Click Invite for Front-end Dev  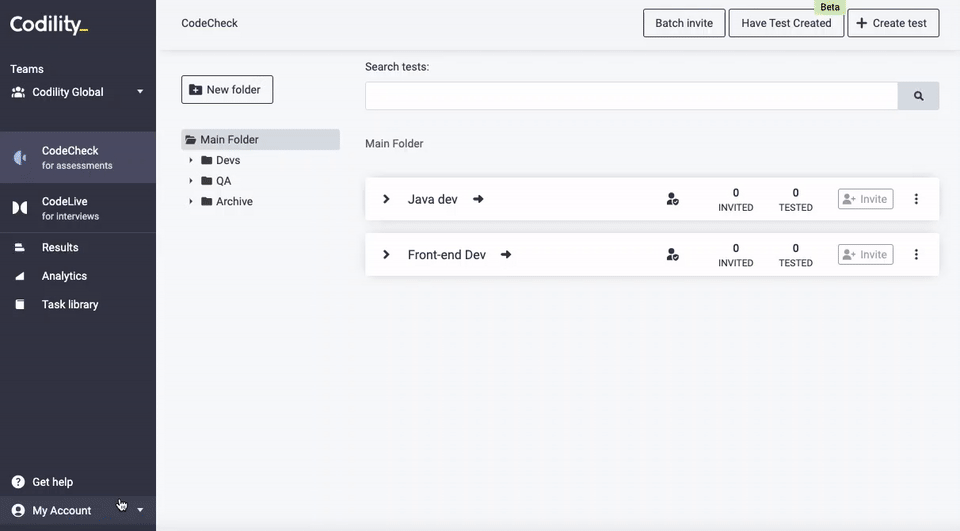[x=865, y=255]
